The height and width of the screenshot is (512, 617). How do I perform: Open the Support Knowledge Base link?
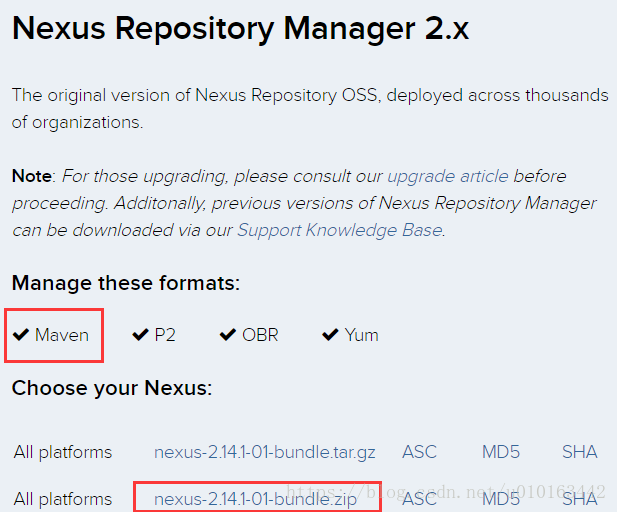(x=339, y=230)
